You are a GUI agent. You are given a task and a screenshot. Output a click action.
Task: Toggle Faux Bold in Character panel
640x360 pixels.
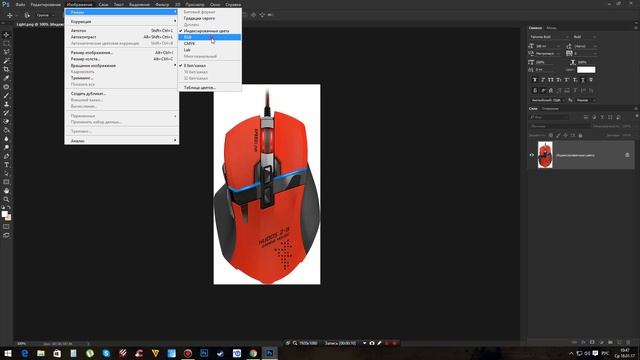coord(535,80)
